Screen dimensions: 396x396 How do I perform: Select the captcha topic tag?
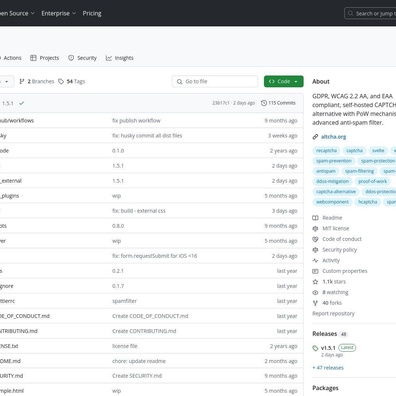coord(354,151)
